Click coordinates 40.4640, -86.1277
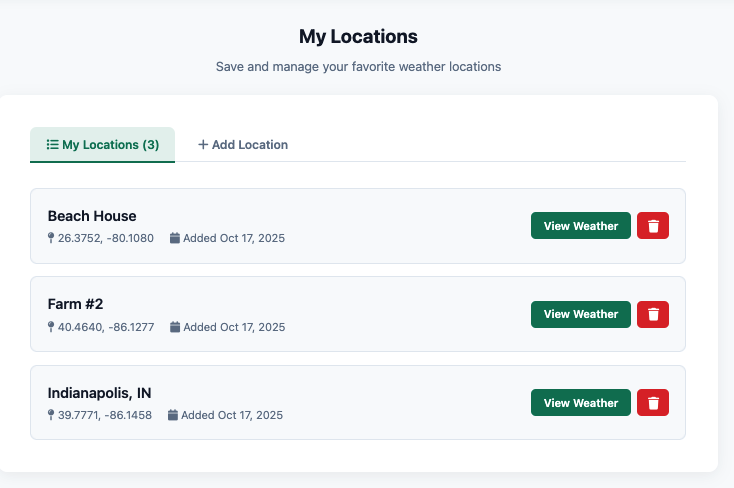The height and width of the screenshot is (488, 734). tap(106, 327)
